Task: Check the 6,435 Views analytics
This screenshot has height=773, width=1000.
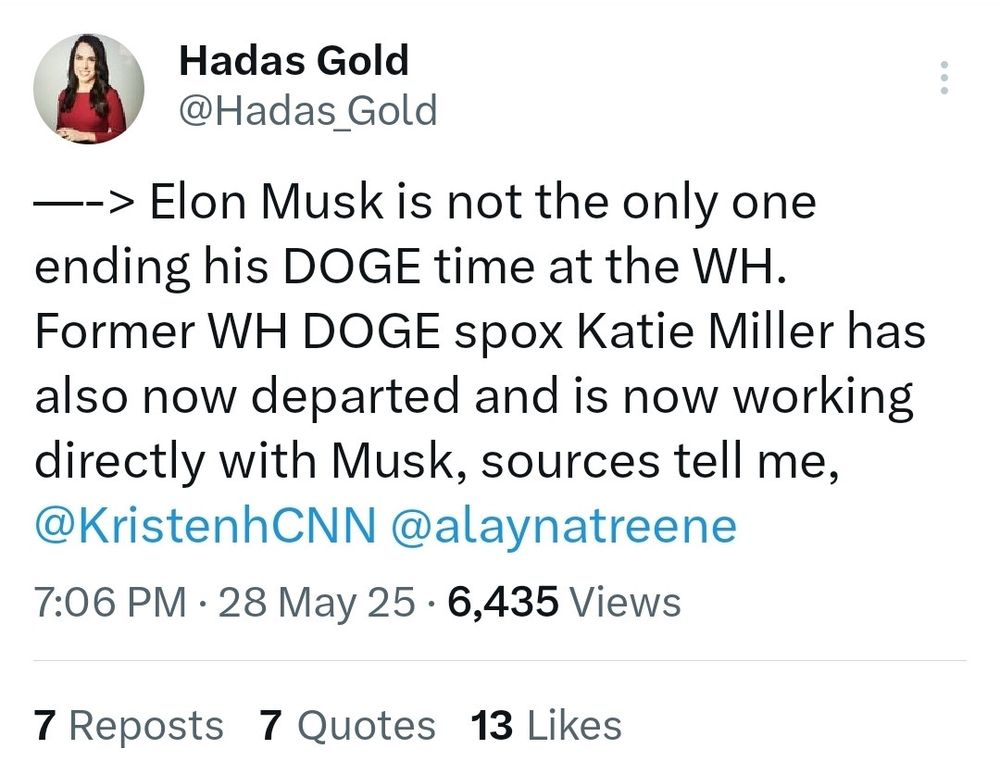Action: click(564, 602)
